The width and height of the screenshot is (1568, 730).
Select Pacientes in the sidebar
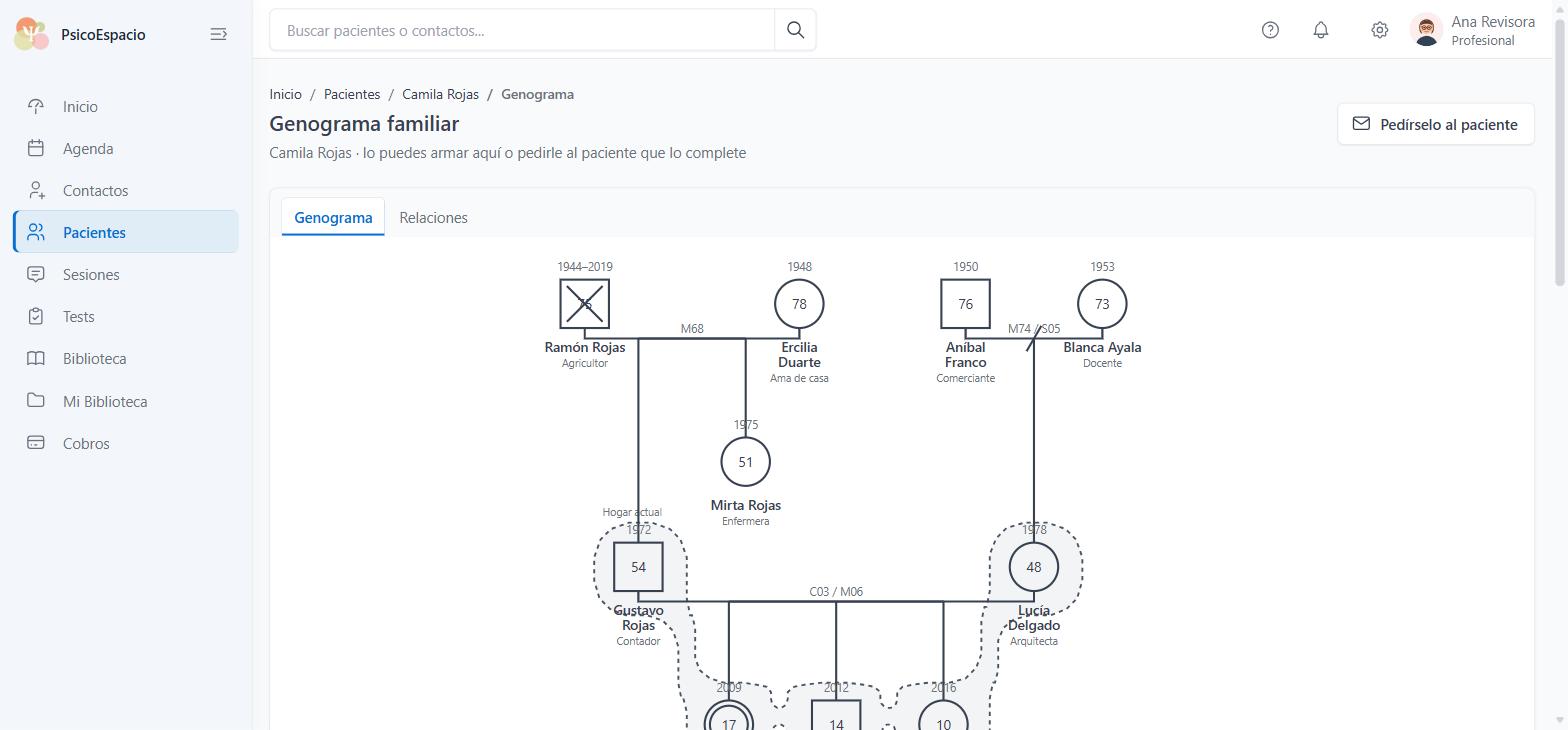coord(126,232)
